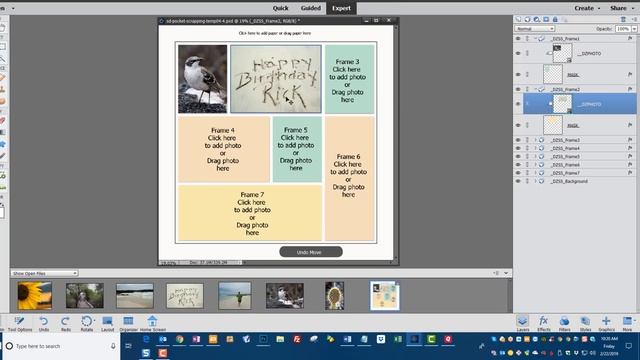
Task: Open the Show Open Files dropdown
Action: click(x=44, y=273)
